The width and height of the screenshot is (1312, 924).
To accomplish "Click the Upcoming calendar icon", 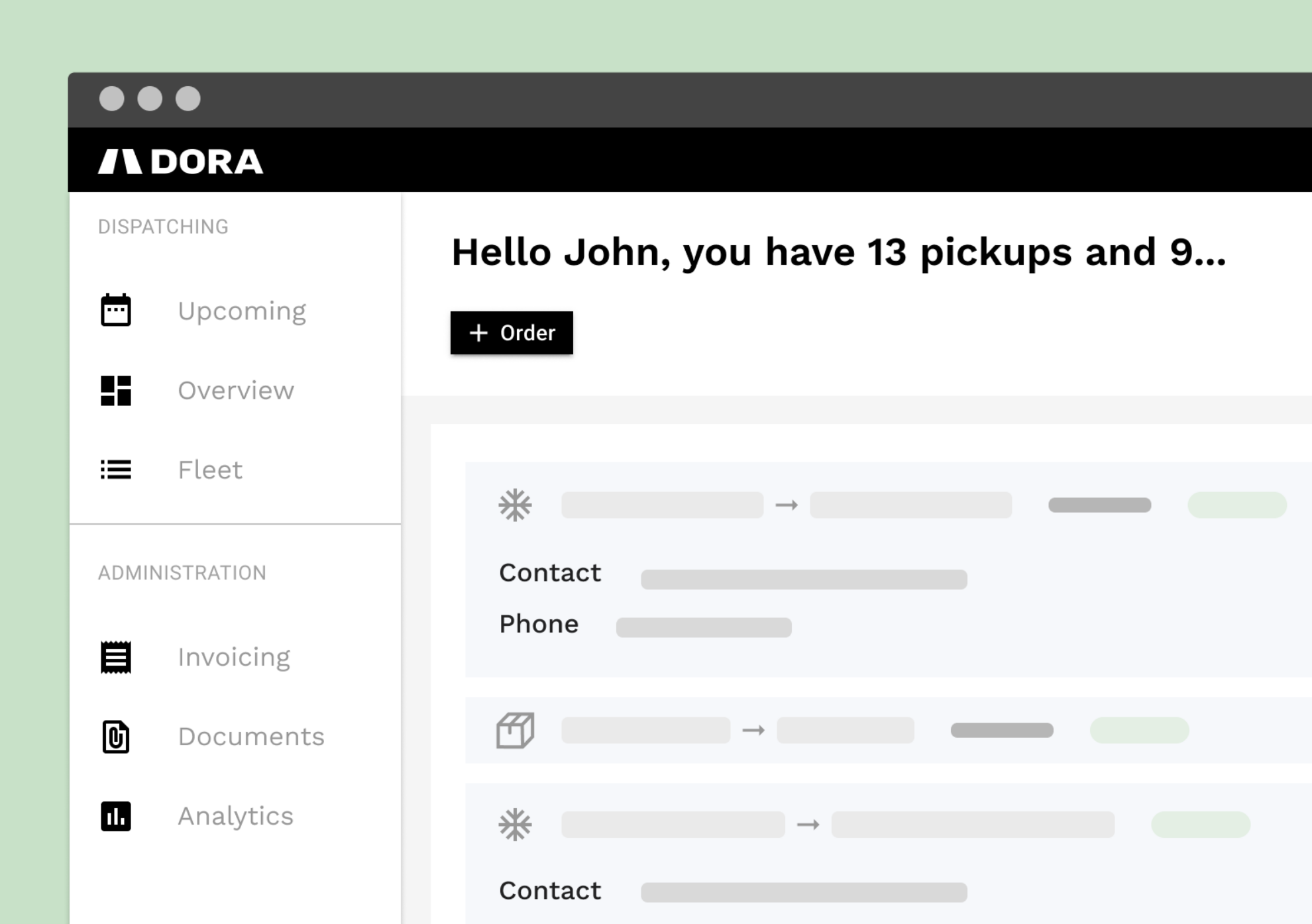I will click(115, 311).
